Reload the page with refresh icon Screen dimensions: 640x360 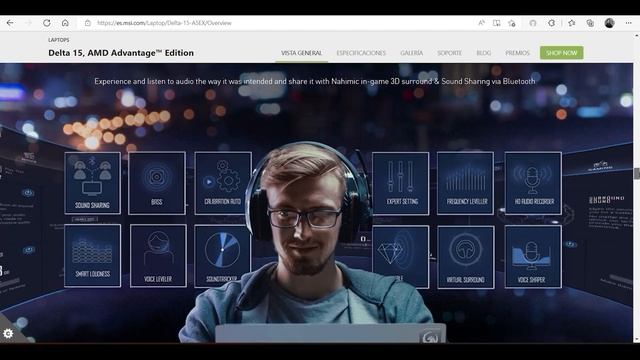(47, 23)
